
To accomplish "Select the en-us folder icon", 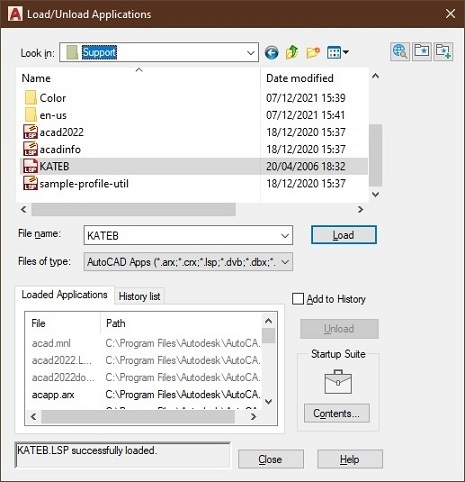I will tap(31, 115).
